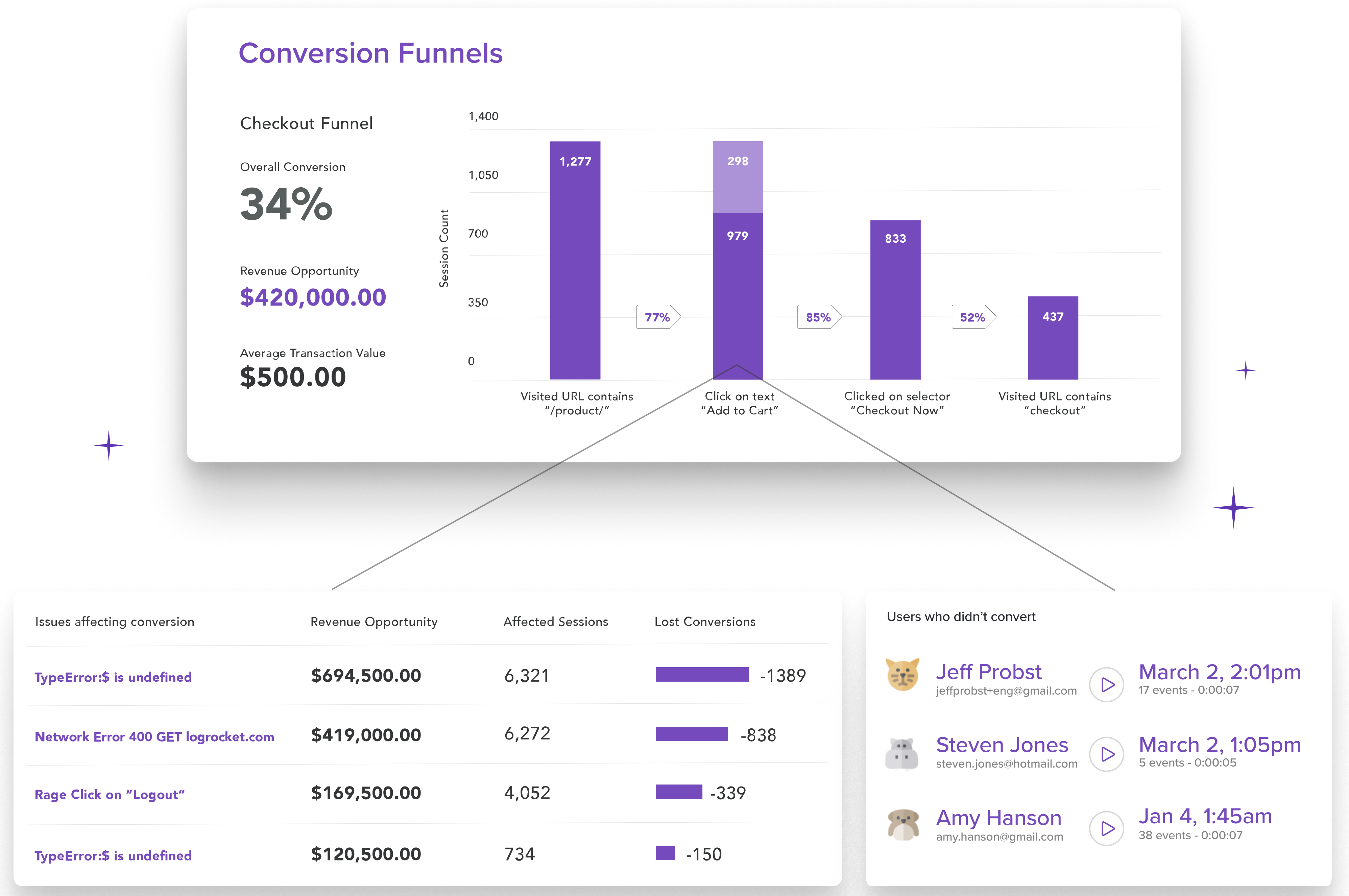Open Network Error 400 GET logrocket.com issue
The height and width of the screenshot is (896, 1349).
point(154,736)
